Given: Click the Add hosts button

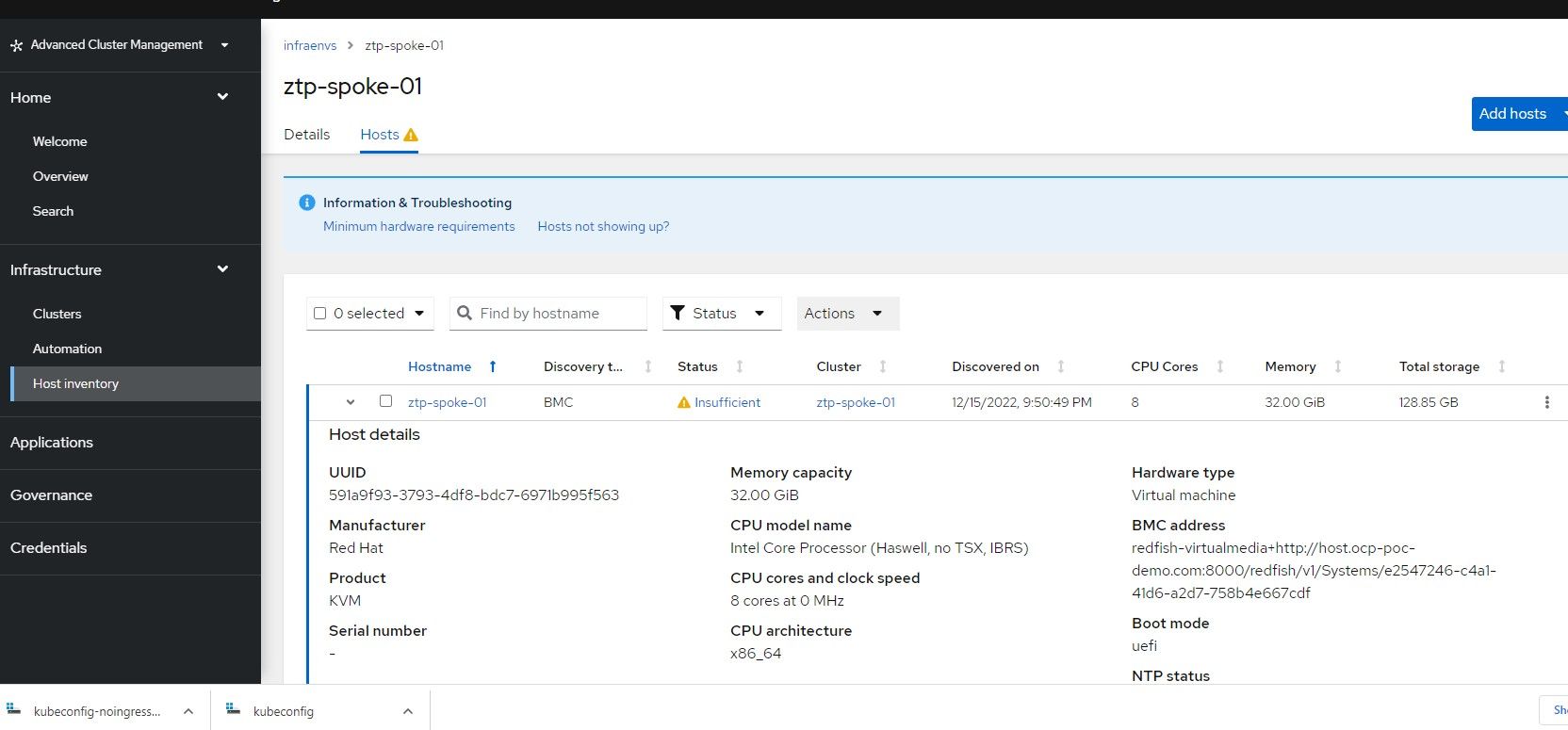Looking at the screenshot, I should click(1513, 114).
